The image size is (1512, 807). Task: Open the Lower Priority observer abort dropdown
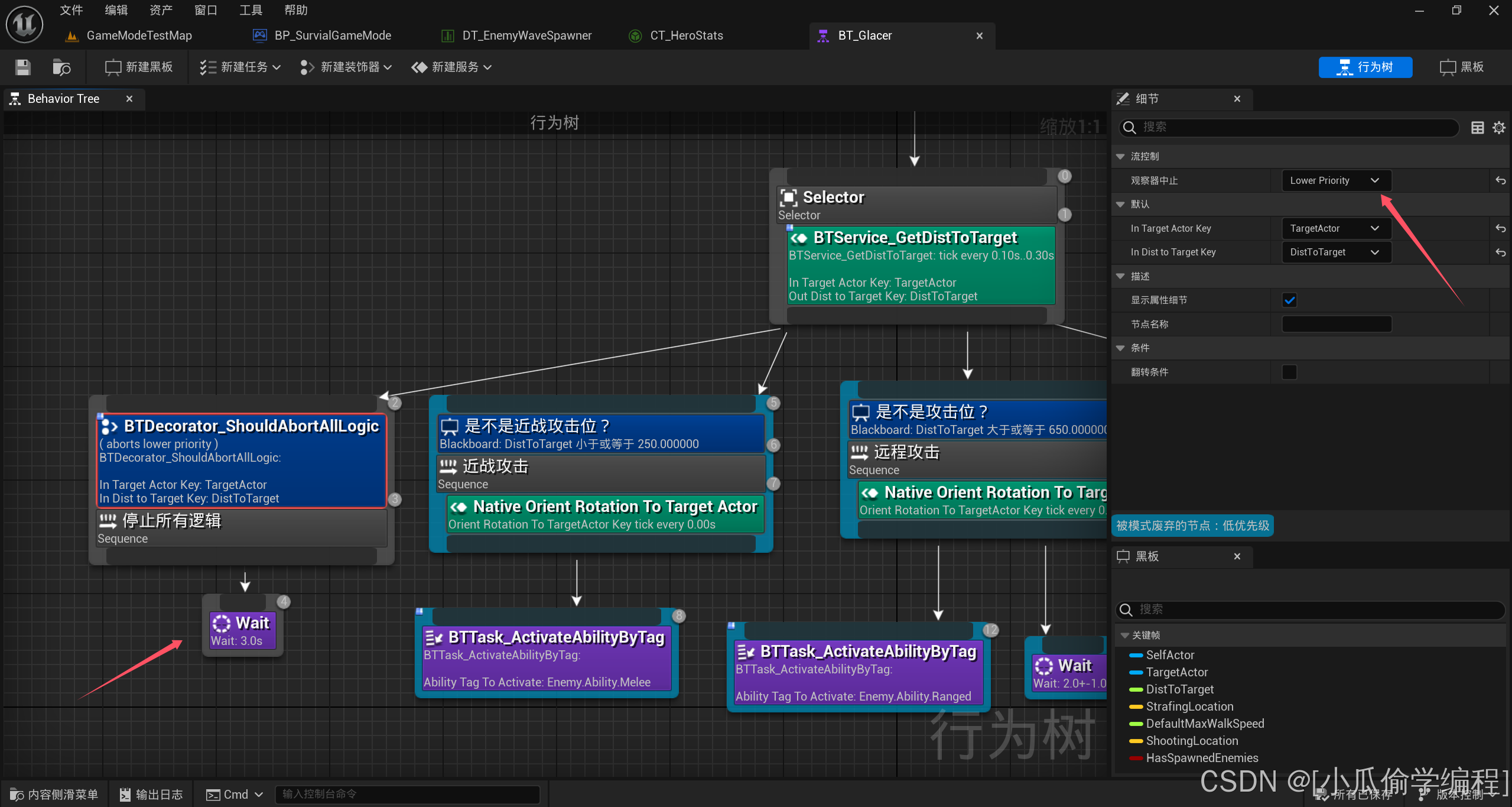click(x=1335, y=181)
